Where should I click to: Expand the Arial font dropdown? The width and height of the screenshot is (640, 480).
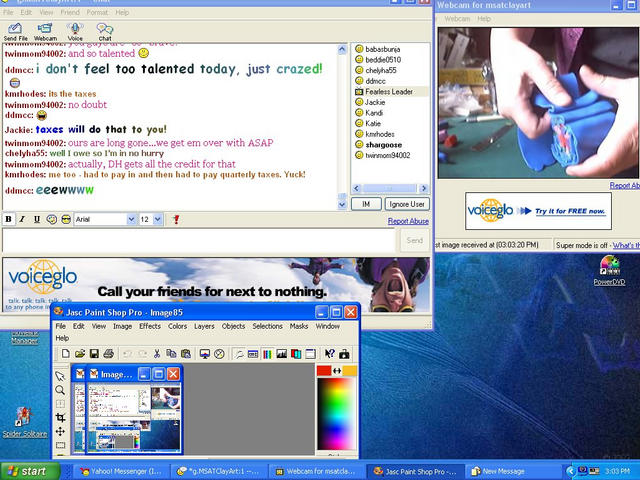(131, 219)
